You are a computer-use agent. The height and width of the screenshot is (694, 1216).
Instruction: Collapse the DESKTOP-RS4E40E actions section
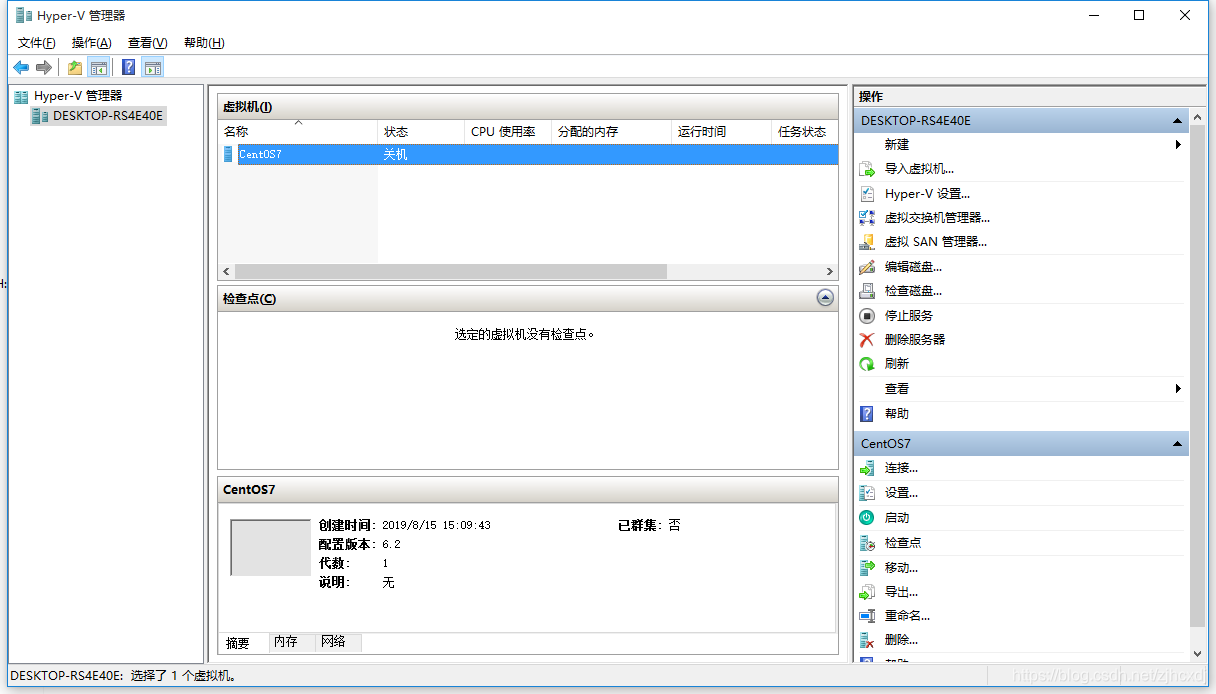pyautogui.click(x=1177, y=121)
